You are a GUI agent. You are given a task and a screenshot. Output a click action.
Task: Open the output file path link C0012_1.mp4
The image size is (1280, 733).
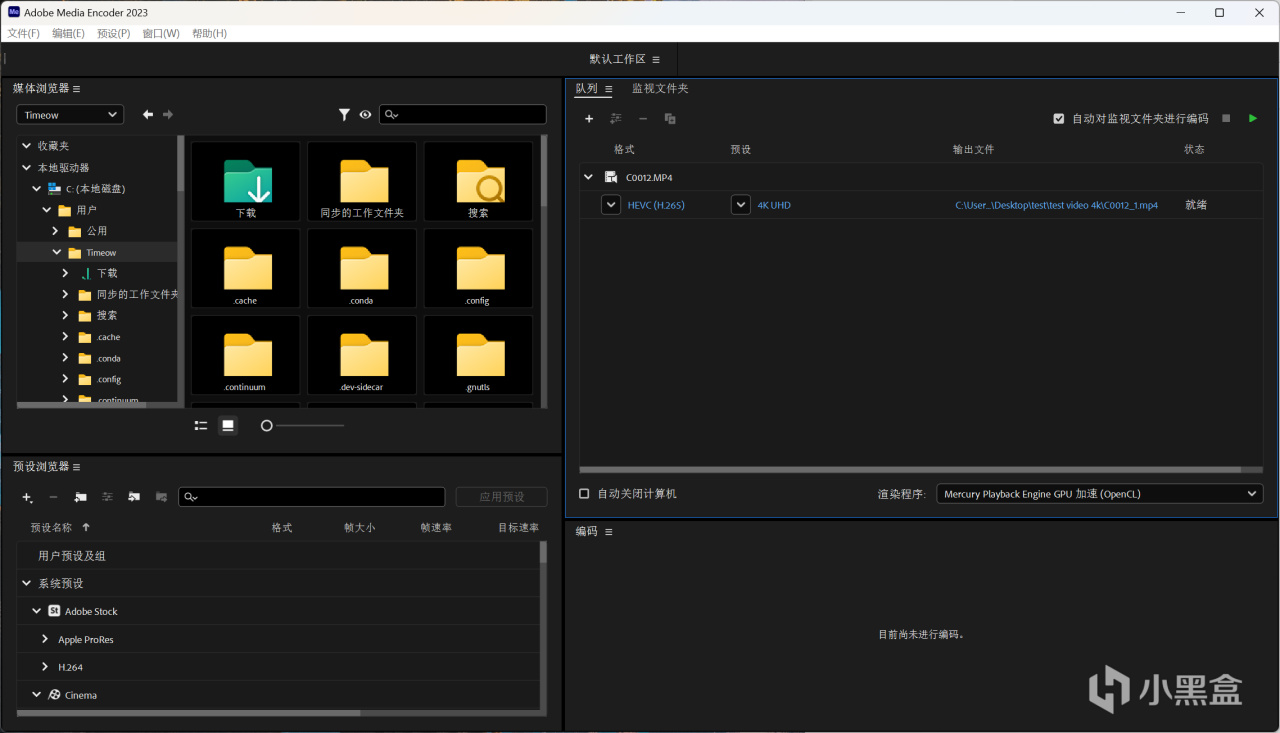click(1057, 205)
